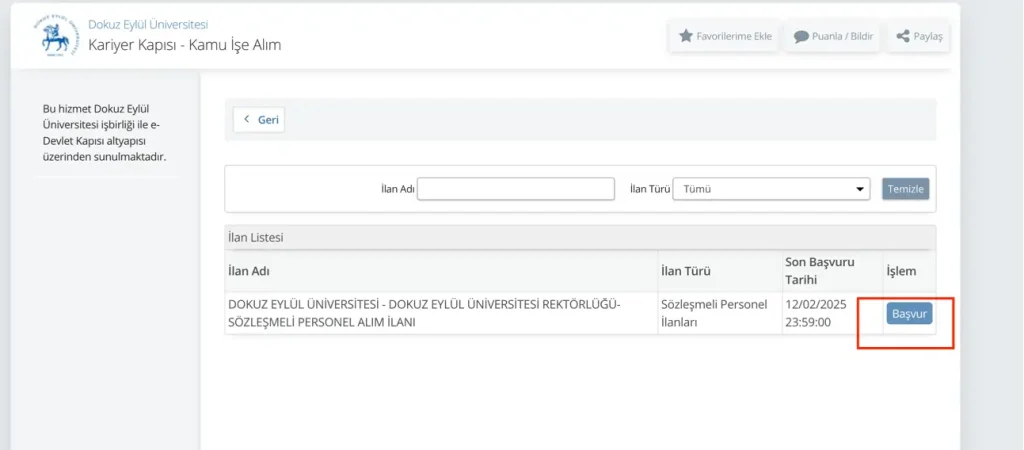Click the 12/02/2025 23:59:00 date cell

click(x=816, y=313)
